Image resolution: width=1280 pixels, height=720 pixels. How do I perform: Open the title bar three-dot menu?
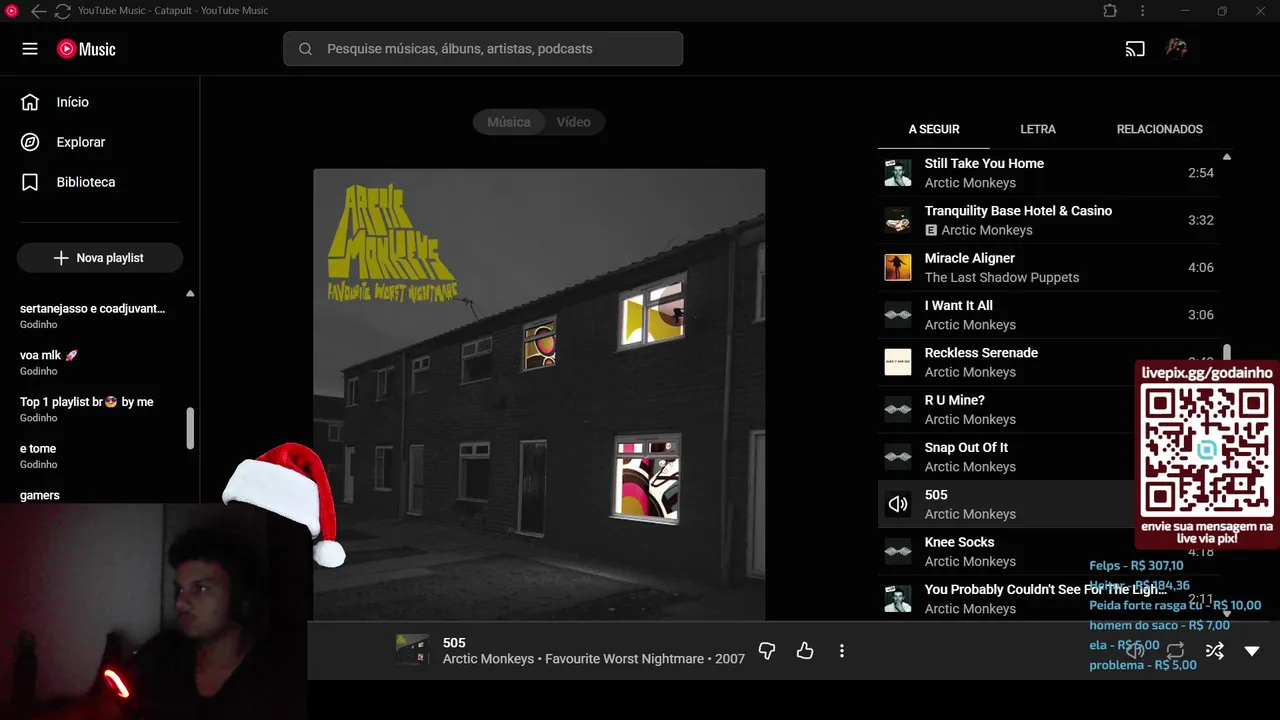point(1142,11)
